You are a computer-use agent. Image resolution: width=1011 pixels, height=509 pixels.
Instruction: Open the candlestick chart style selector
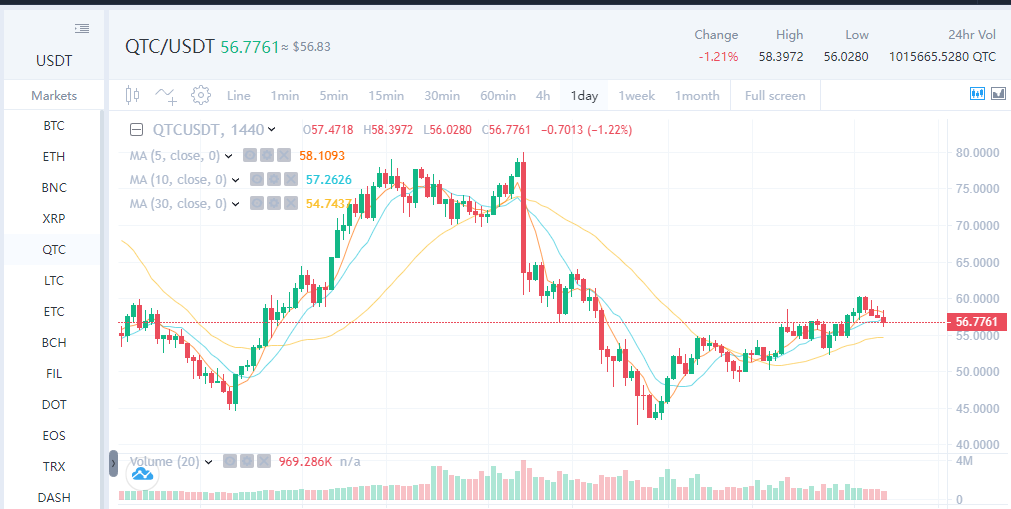pos(133,95)
